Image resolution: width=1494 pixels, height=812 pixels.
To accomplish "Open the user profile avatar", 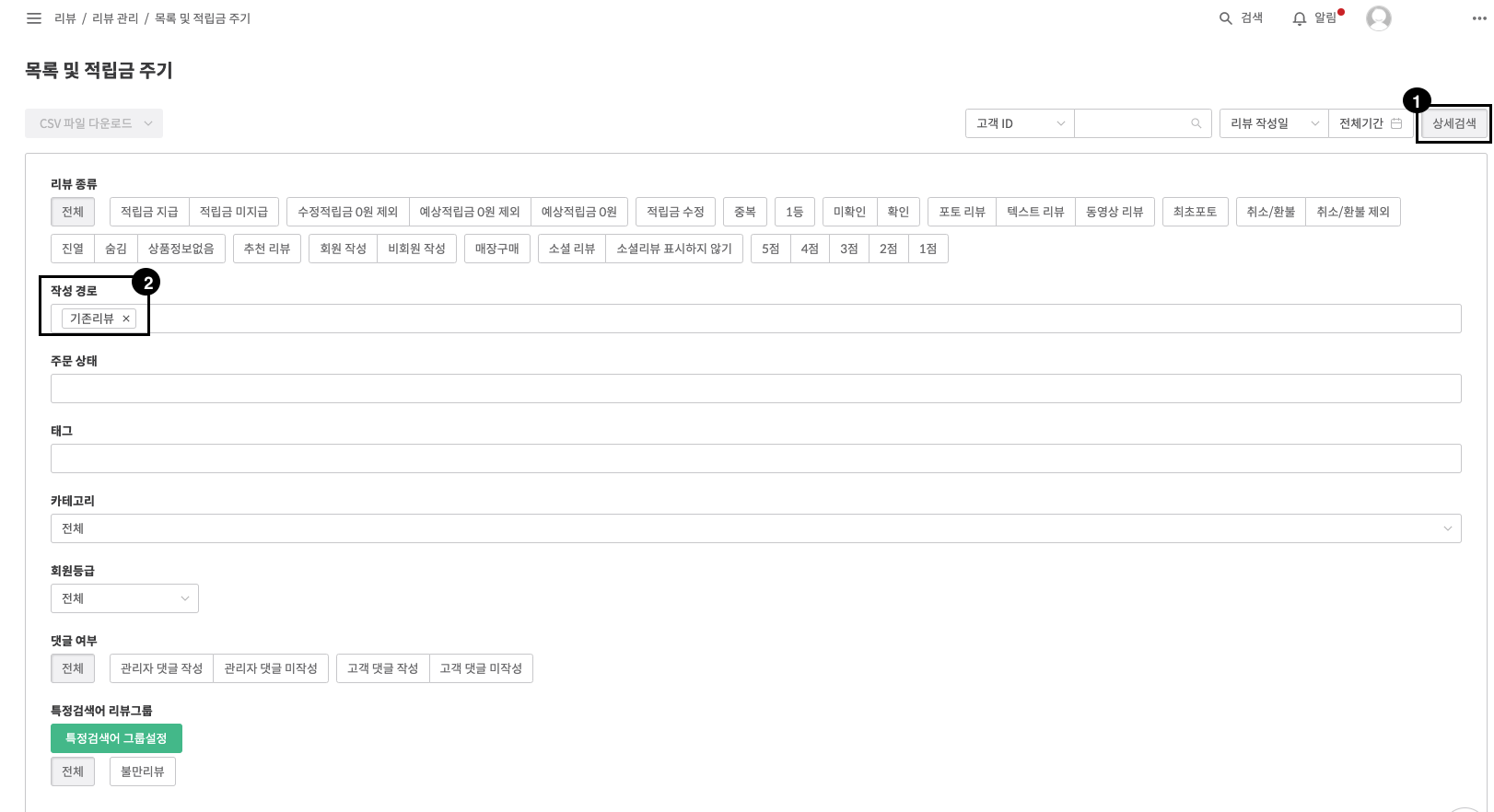I will coord(1378,18).
